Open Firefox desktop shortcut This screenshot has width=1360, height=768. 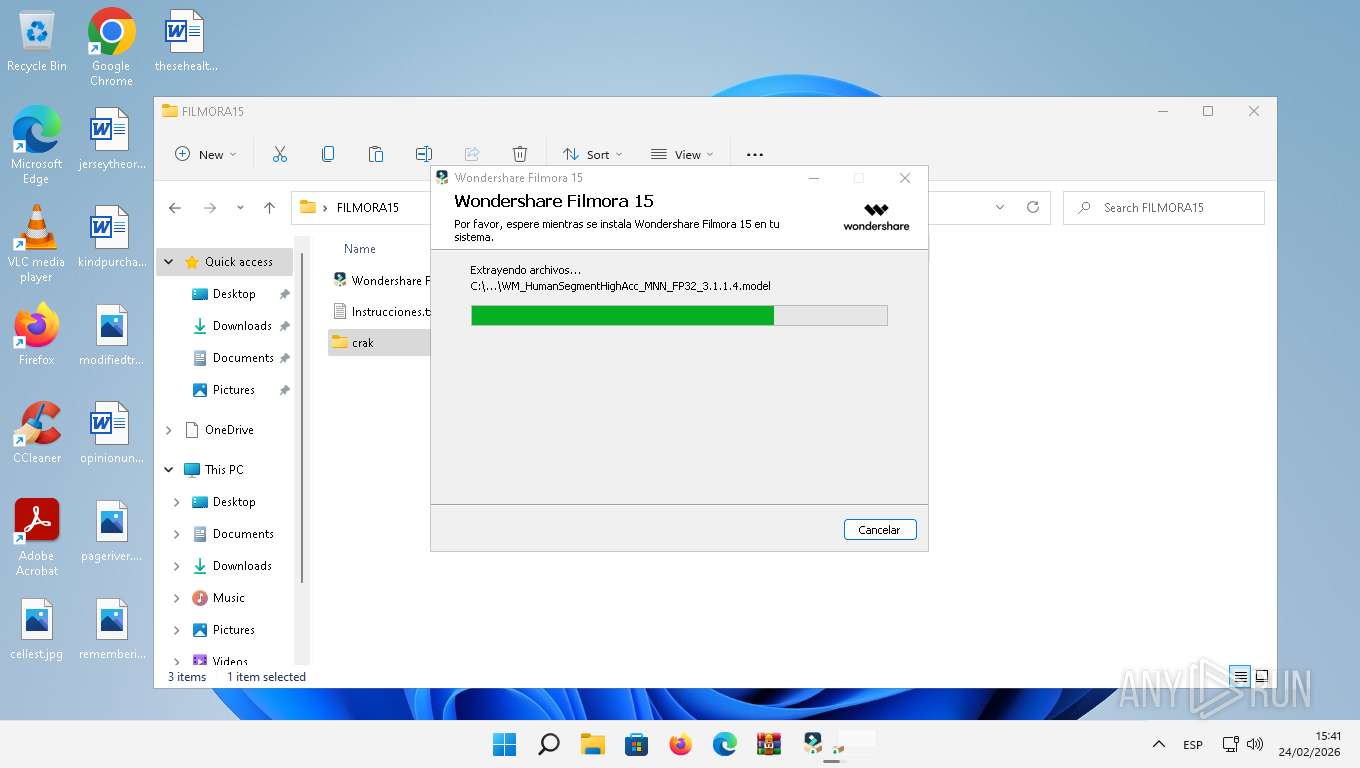[37, 335]
